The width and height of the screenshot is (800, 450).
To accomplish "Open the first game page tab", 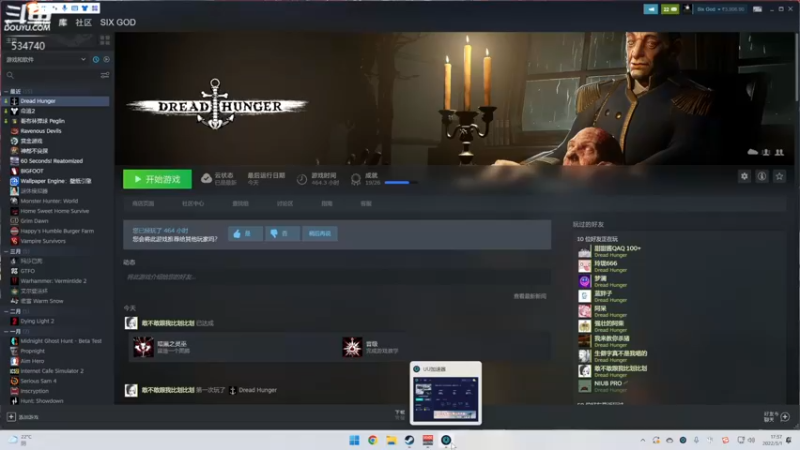I will pos(143,204).
